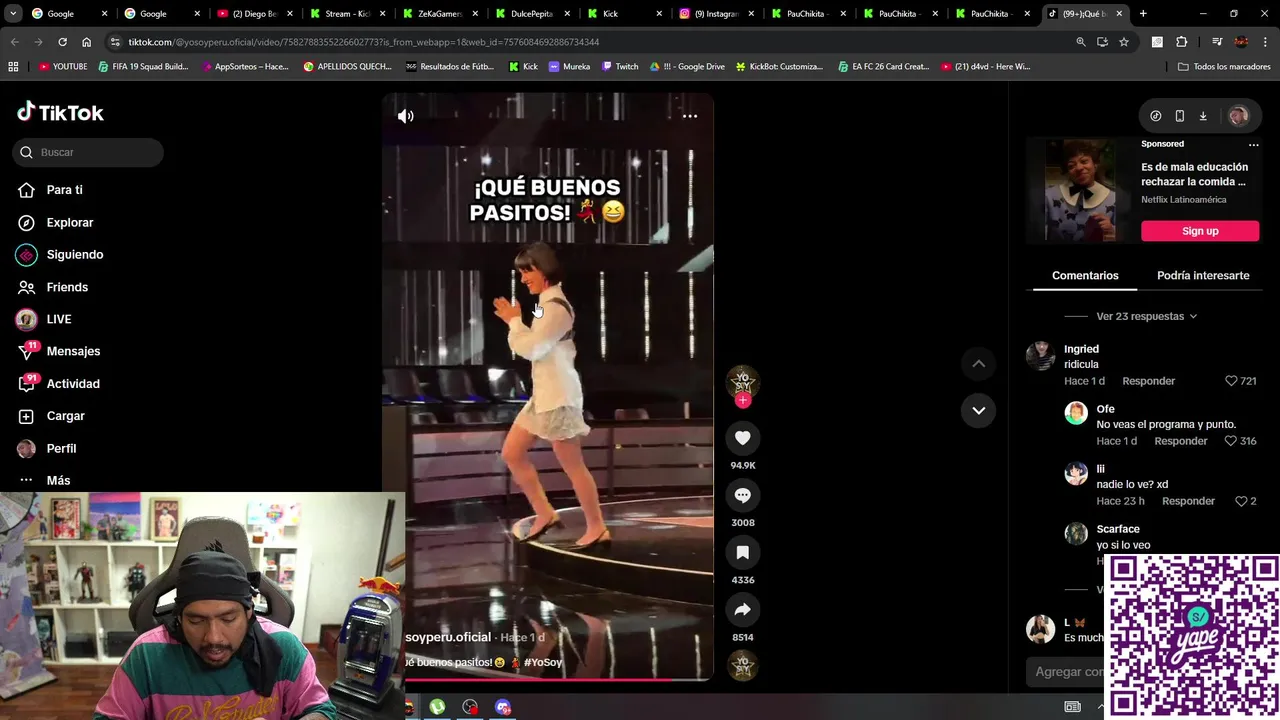Screen dimensions: 1280x720
Task: Like Ingried's comment with 721 likes
Action: point(1231,381)
